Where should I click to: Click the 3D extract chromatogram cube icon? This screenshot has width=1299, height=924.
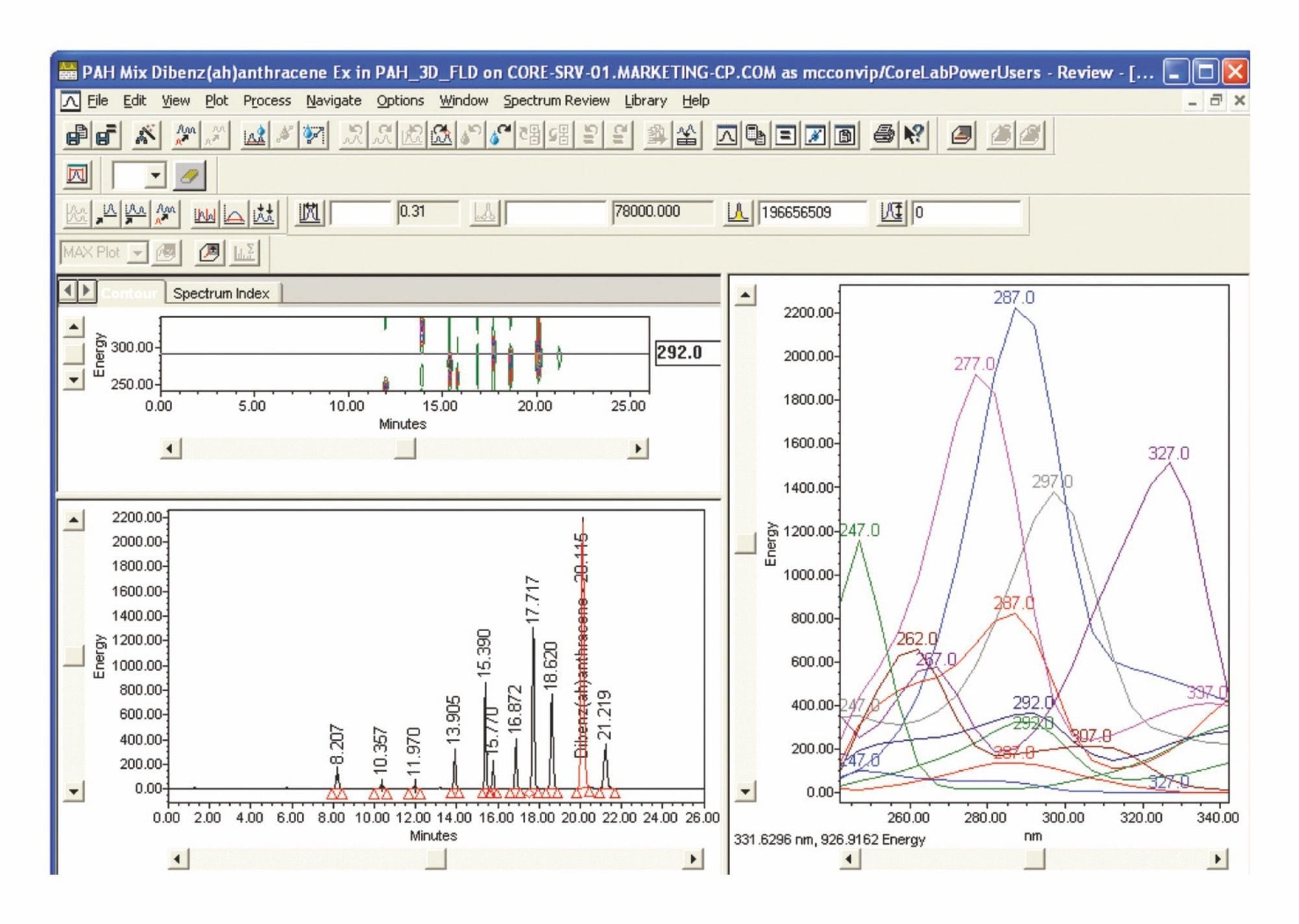point(209,253)
